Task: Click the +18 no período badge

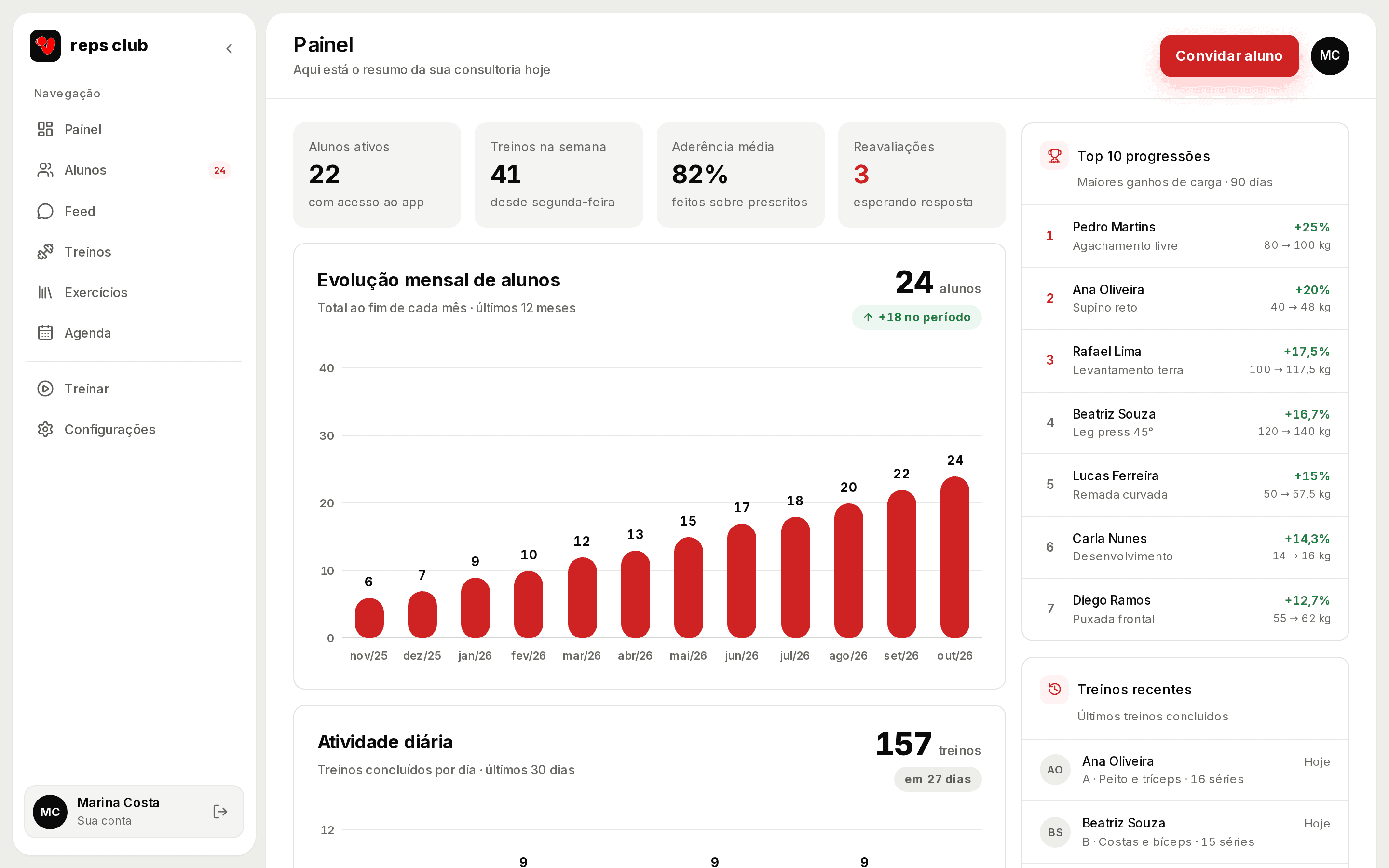Action: click(x=916, y=317)
